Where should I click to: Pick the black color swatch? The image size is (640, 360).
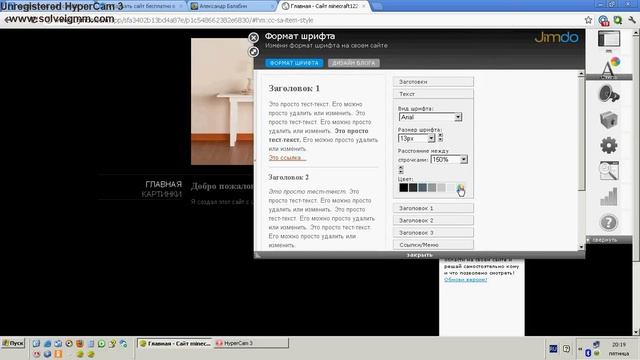(403, 187)
